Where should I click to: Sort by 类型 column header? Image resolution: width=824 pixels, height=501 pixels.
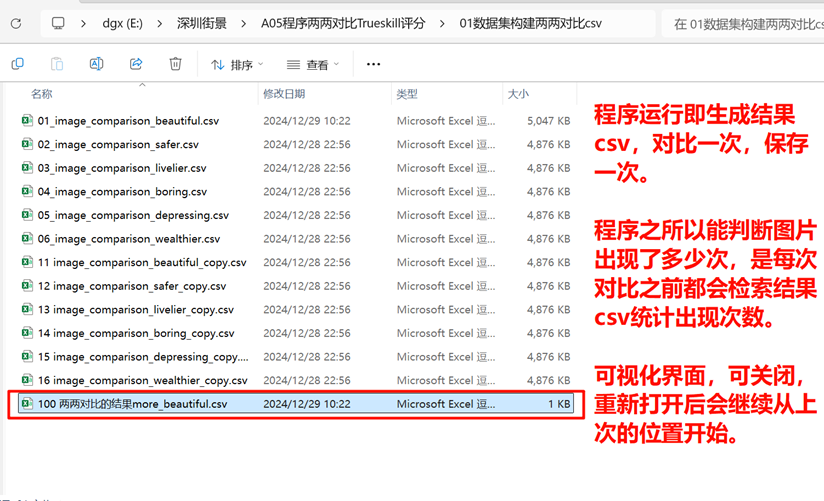(407, 94)
